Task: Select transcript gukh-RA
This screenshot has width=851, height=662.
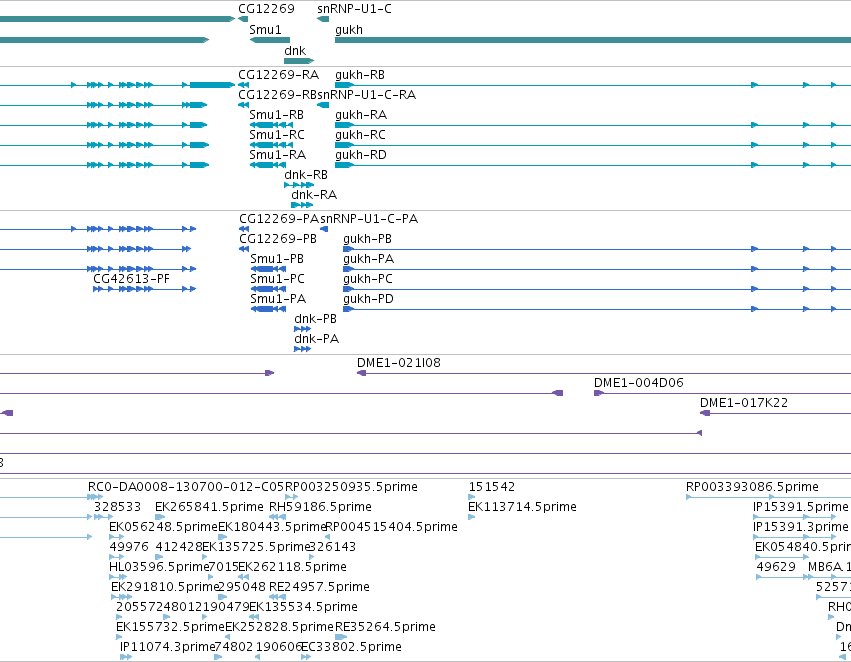Action: coord(361,115)
